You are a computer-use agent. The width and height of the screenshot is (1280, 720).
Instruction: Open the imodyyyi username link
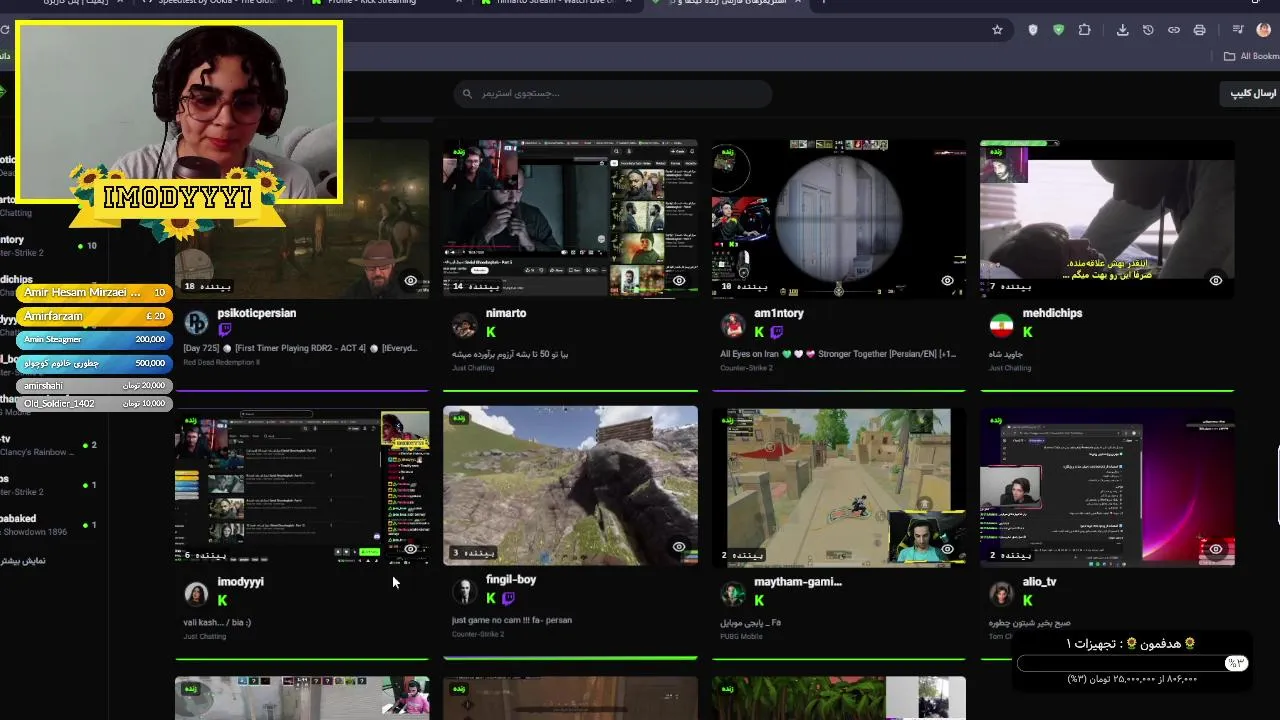pos(240,581)
